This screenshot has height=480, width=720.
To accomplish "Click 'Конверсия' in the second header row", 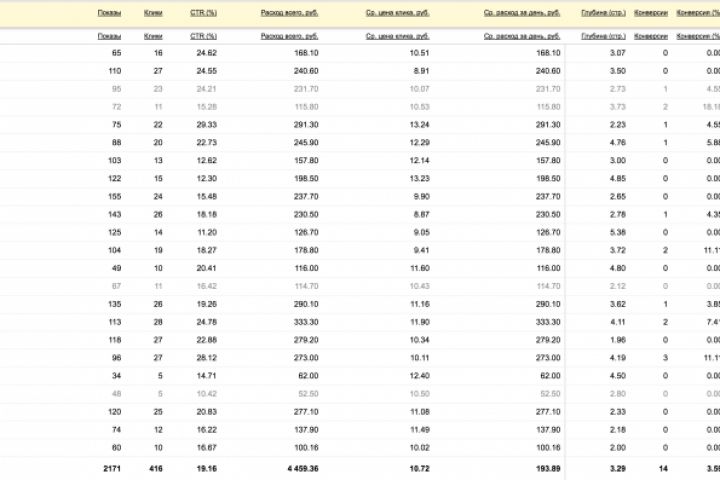I will 650,36.
